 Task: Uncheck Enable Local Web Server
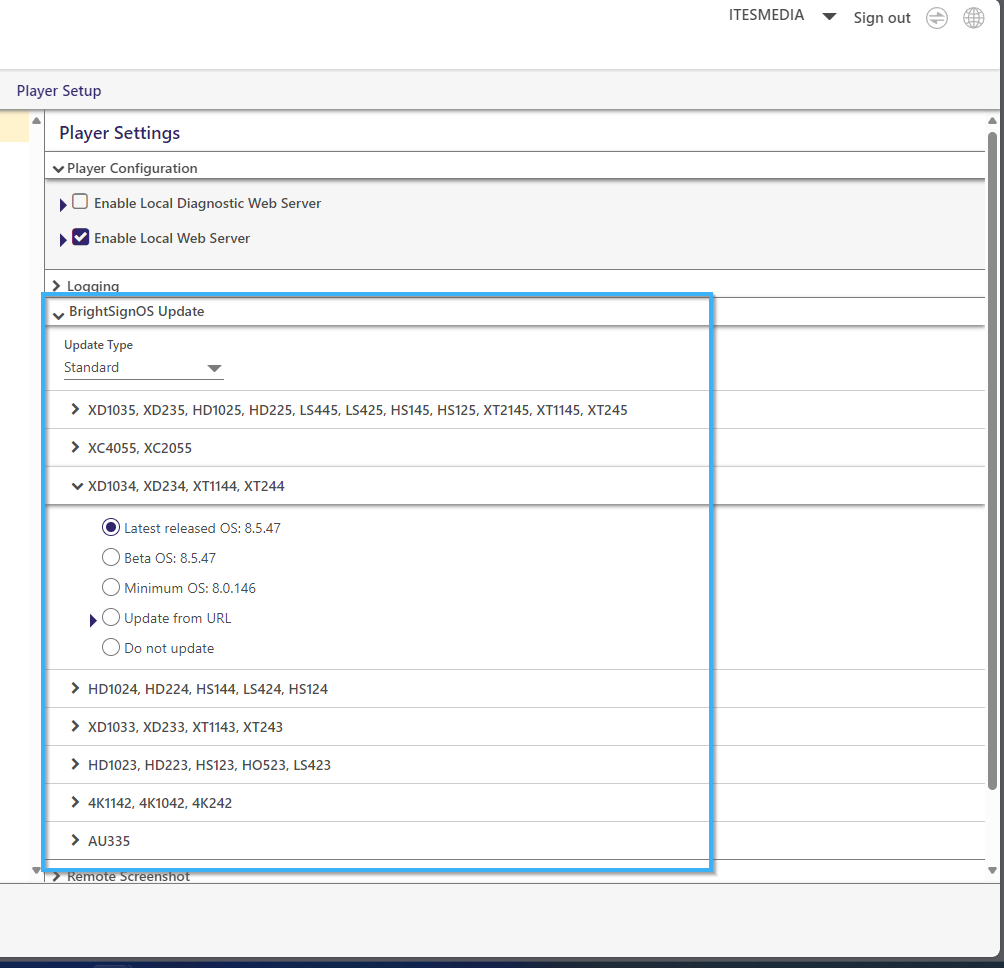pyautogui.click(x=80, y=237)
